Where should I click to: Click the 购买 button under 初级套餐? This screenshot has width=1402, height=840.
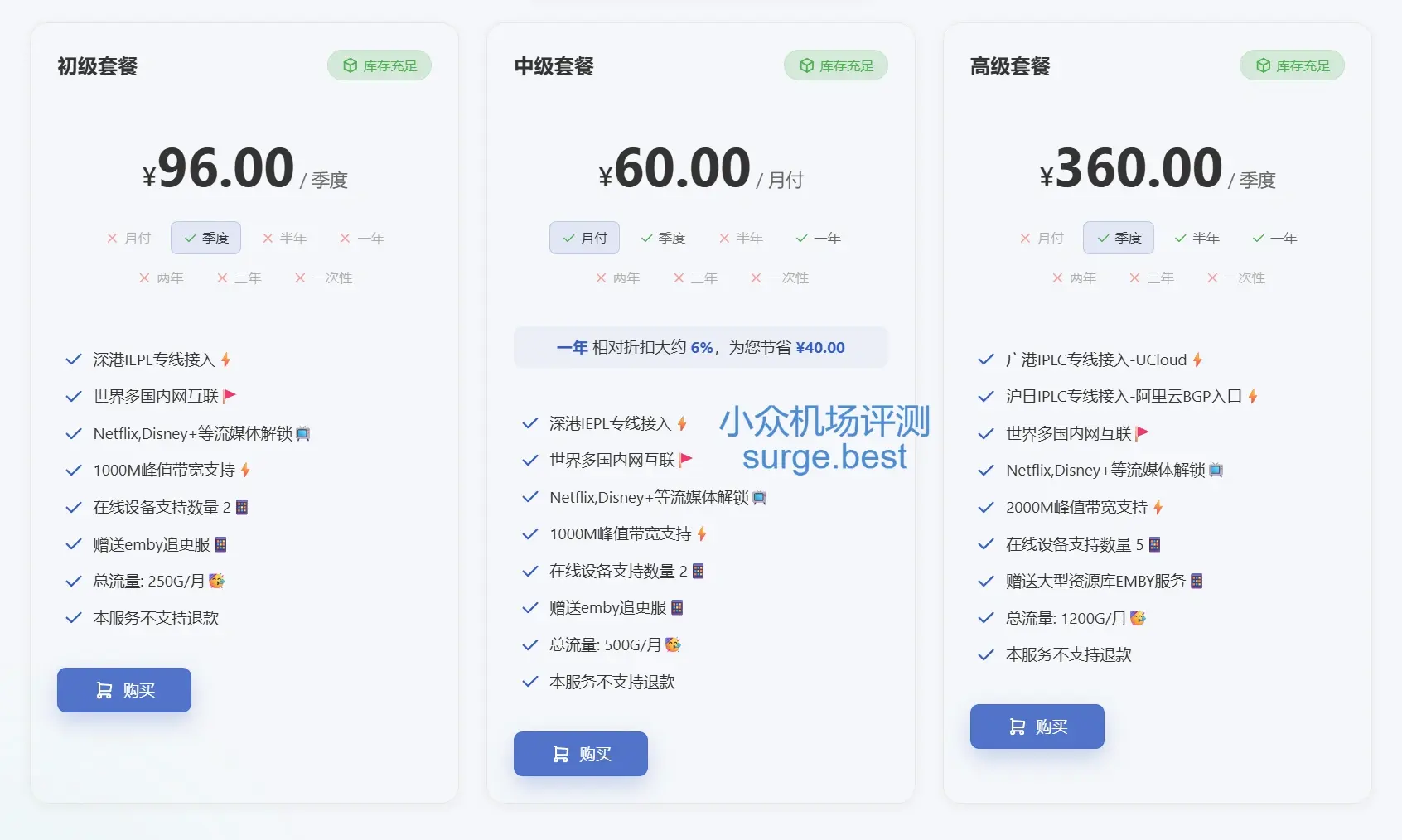click(123, 689)
